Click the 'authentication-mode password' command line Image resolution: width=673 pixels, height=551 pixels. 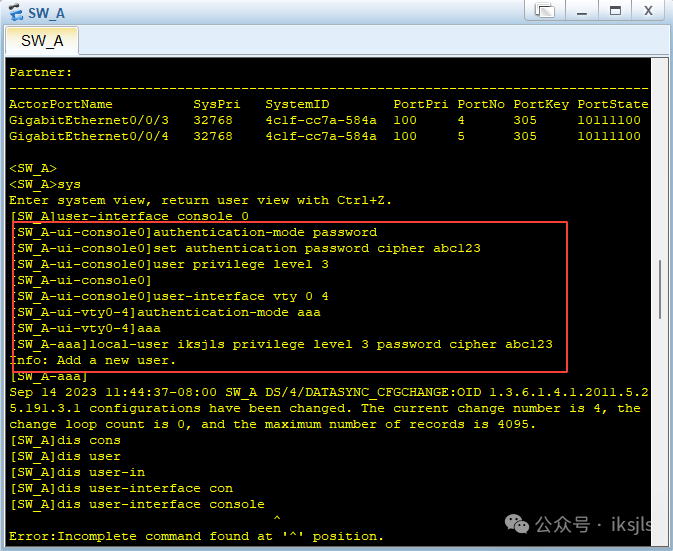click(195, 232)
